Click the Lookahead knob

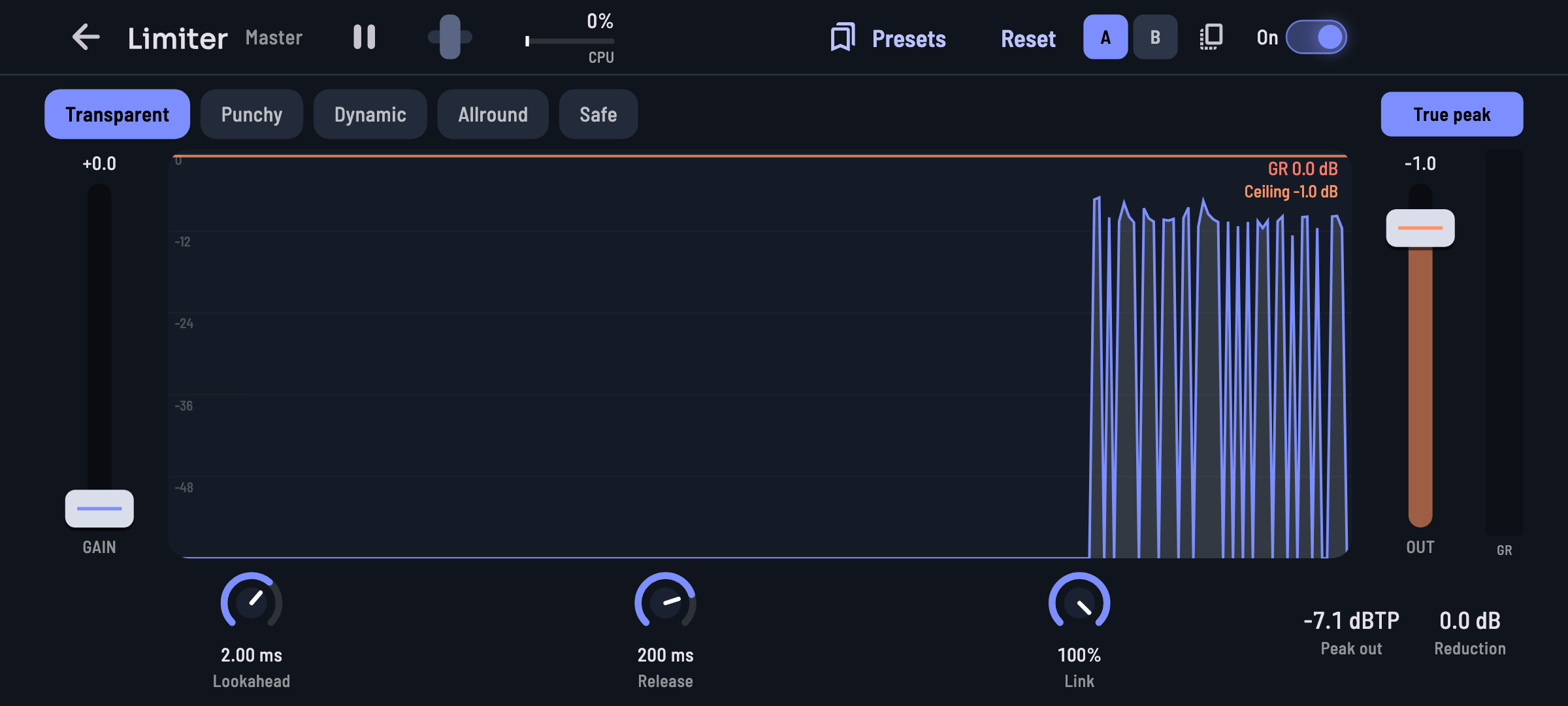(252, 602)
